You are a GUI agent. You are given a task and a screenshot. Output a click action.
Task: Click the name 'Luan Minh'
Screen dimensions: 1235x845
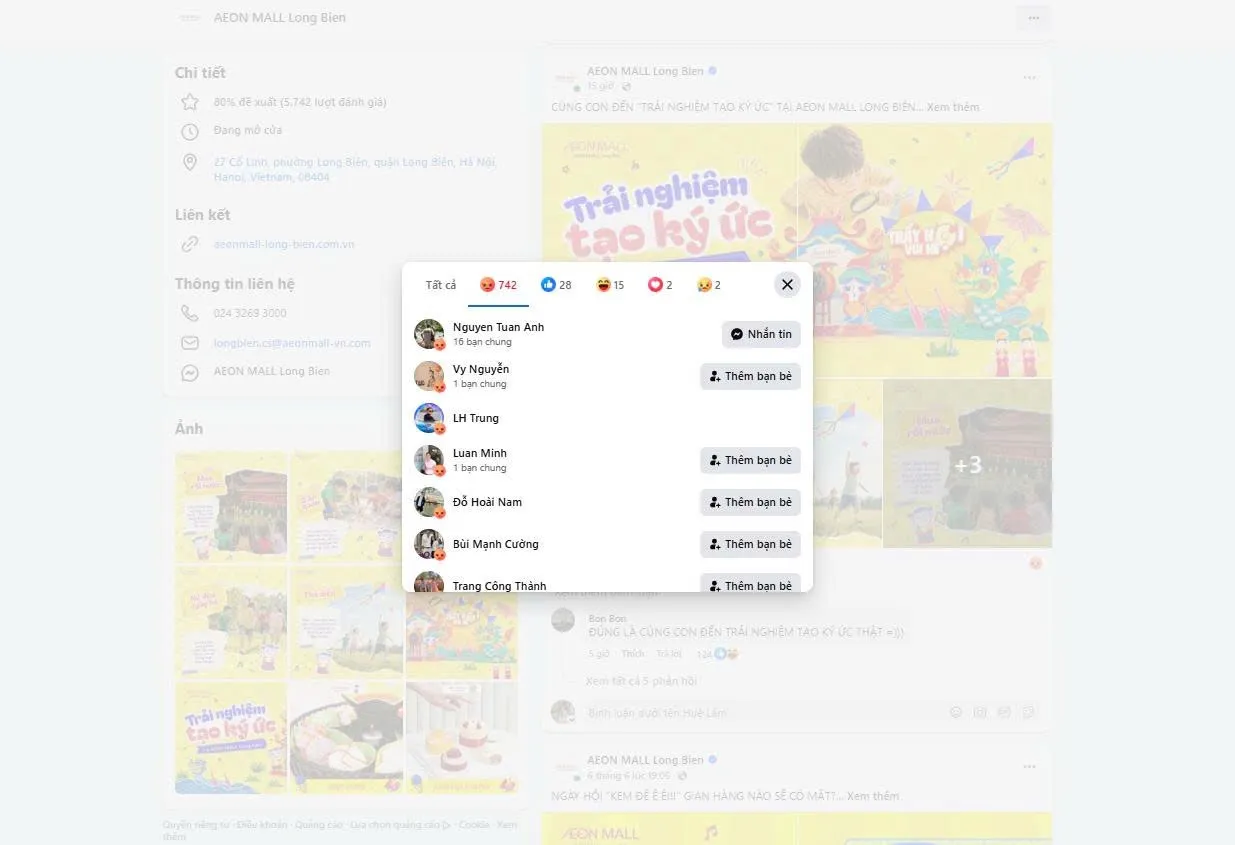(480, 453)
